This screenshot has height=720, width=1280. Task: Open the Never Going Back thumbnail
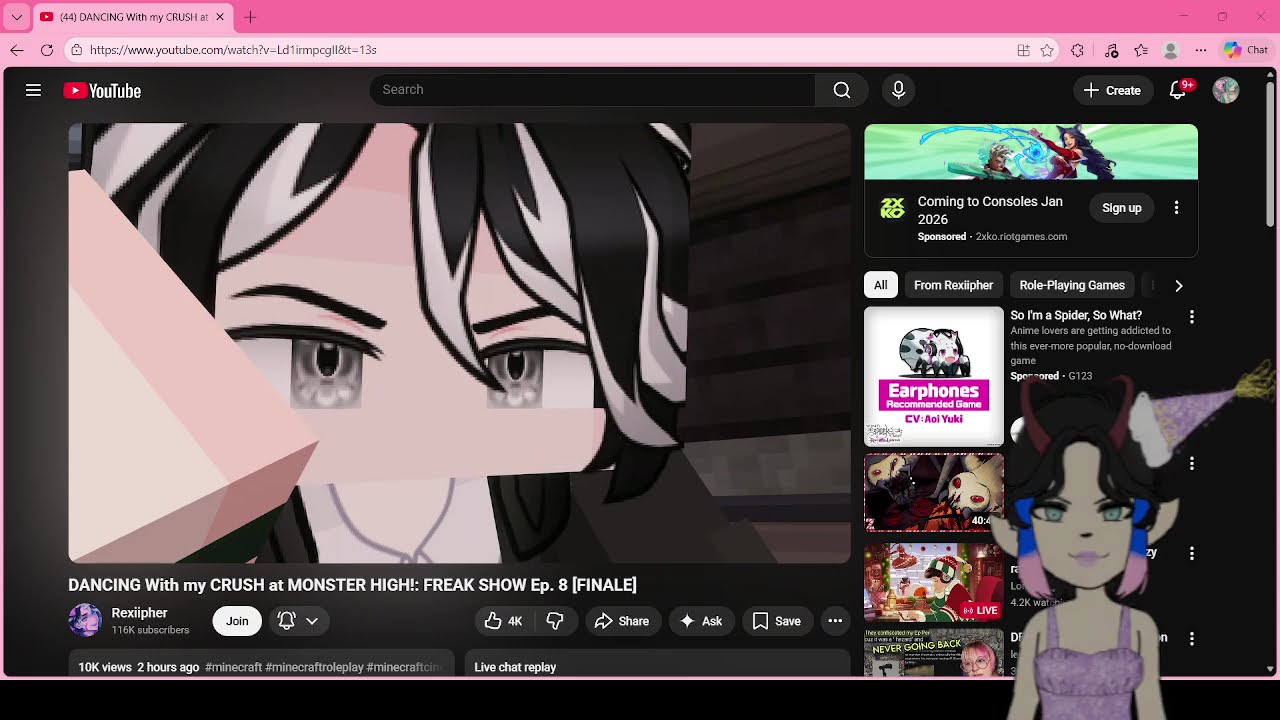(934, 653)
